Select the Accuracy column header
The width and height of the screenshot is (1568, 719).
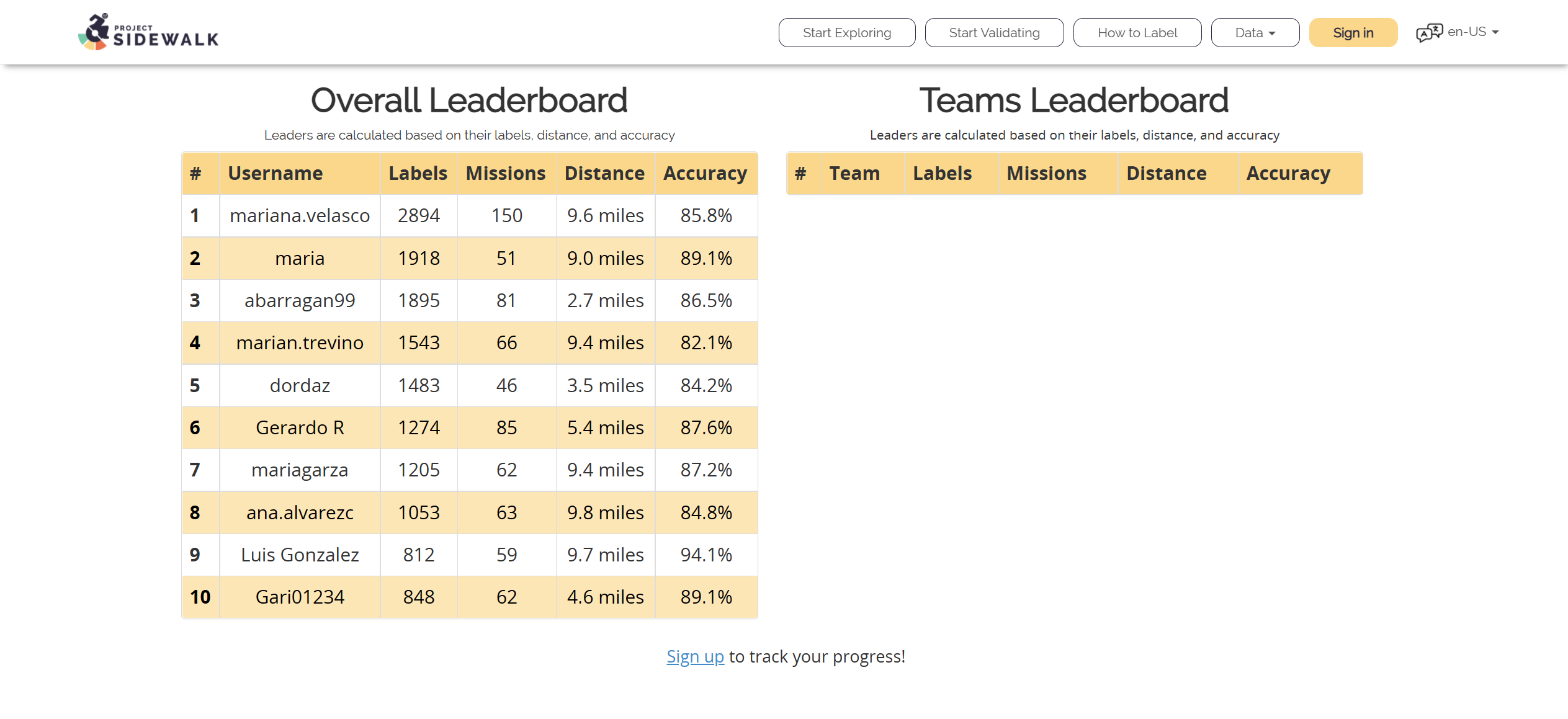click(x=706, y=173)
